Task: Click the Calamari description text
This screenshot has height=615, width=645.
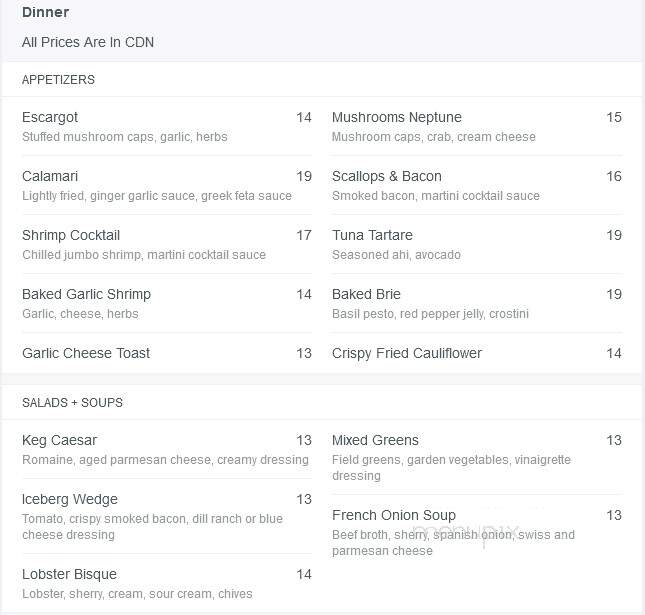Action: pyautogui.click(x=157, y=196)
